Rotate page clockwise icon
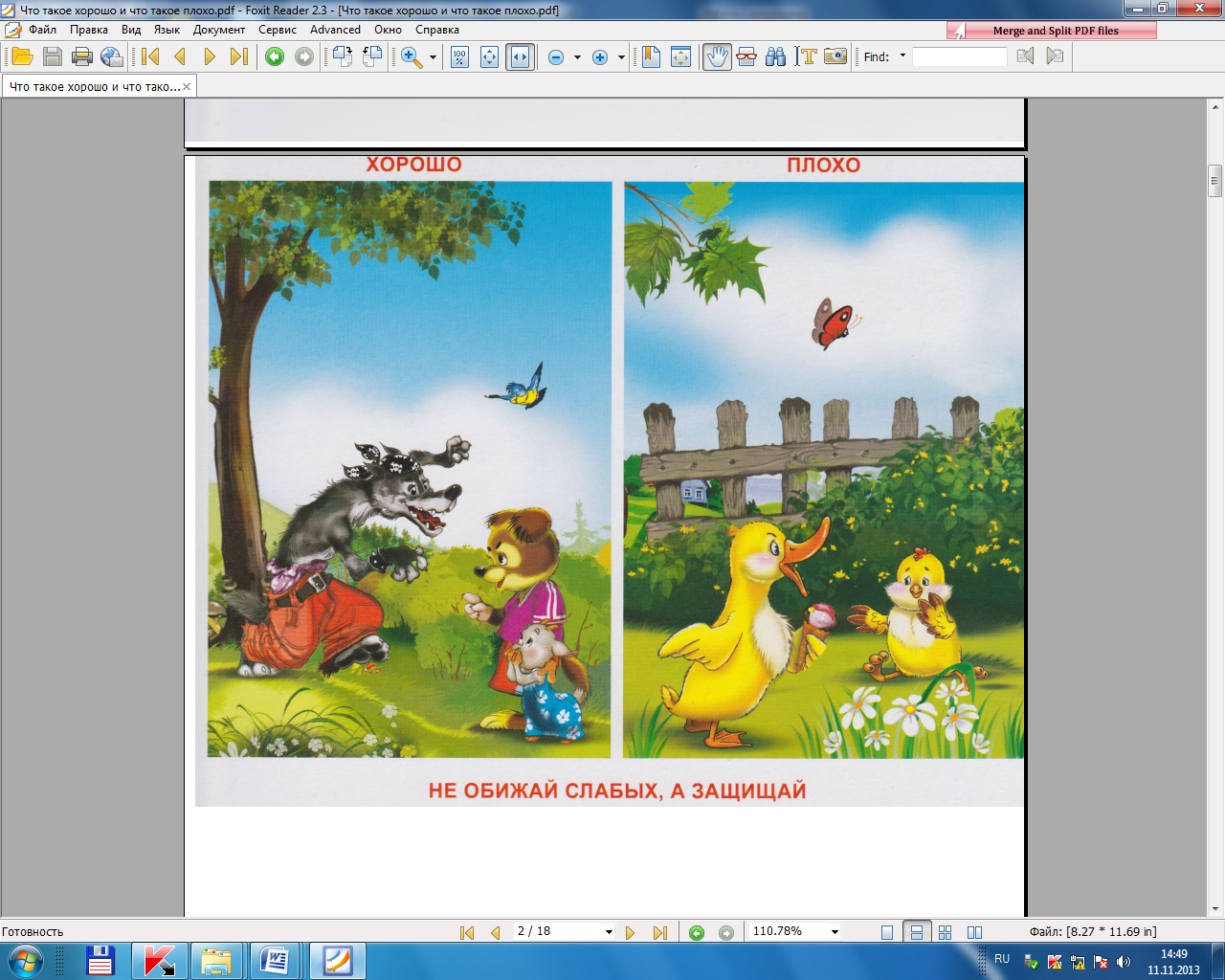1225x980 pixels. tap(343, 56)
